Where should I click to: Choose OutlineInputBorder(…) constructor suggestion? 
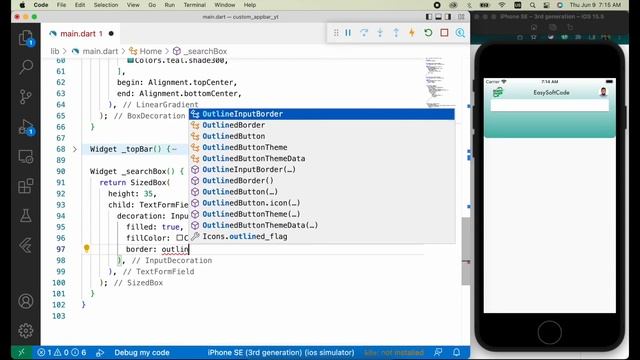(x=322, y=169)
